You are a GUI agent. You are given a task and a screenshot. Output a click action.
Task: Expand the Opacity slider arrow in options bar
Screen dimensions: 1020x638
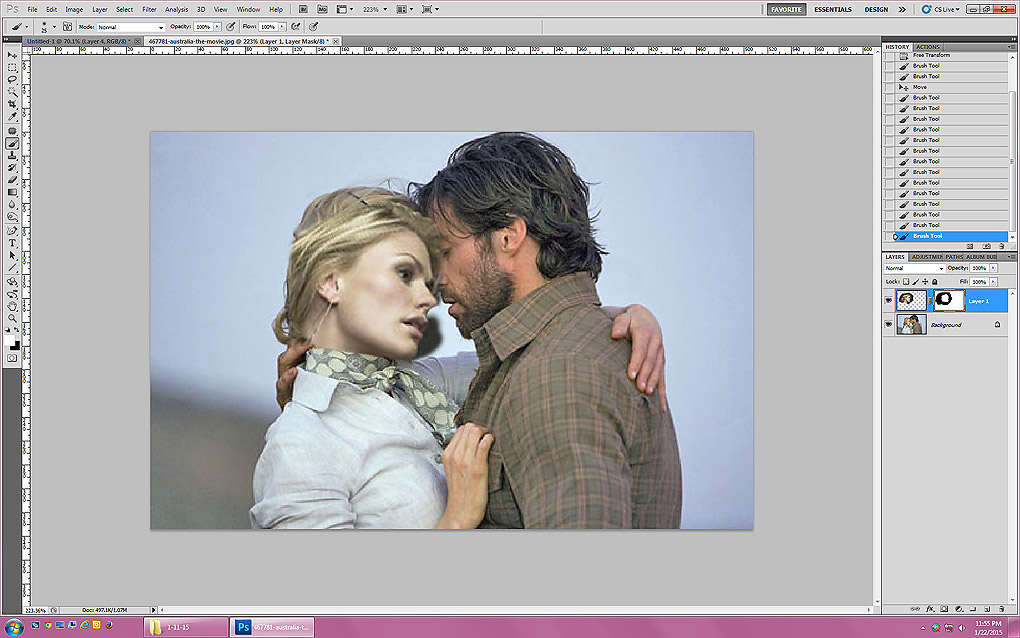[x=219, y=27]
